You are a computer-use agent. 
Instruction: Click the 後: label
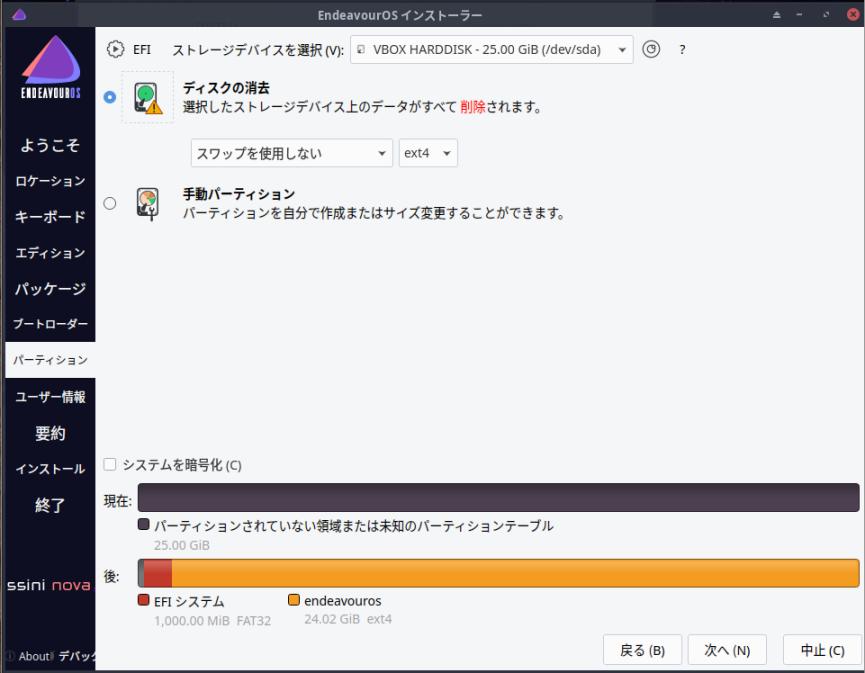tap(111, 576)
